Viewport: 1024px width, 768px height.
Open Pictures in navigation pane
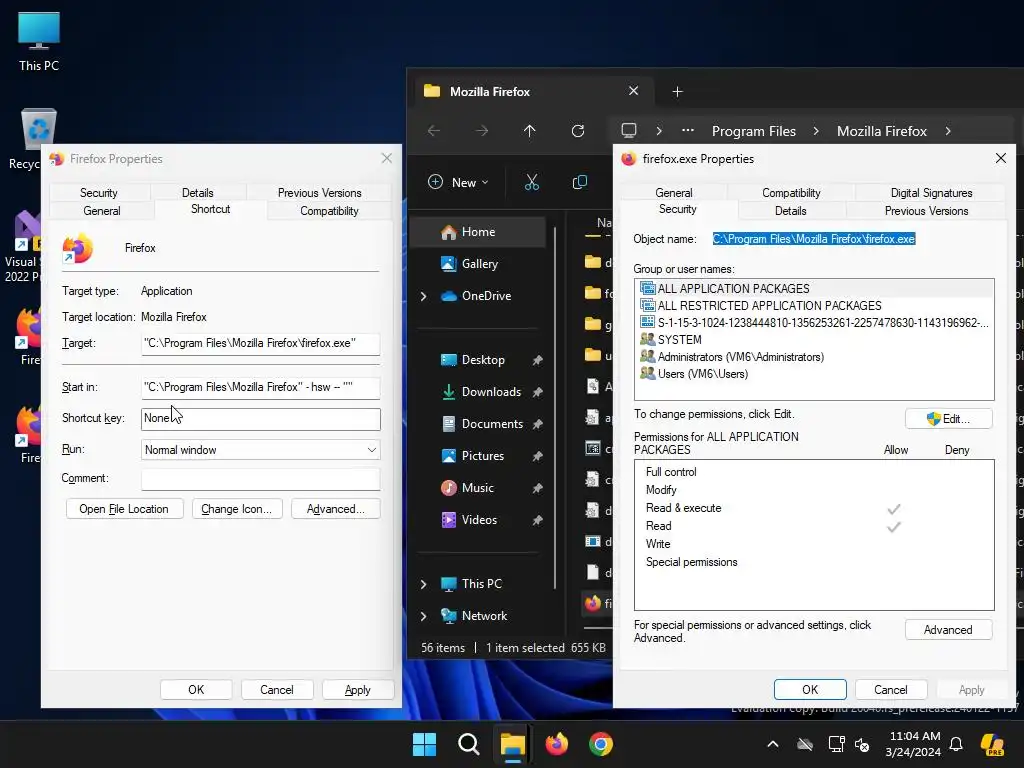tap(478, 456)
